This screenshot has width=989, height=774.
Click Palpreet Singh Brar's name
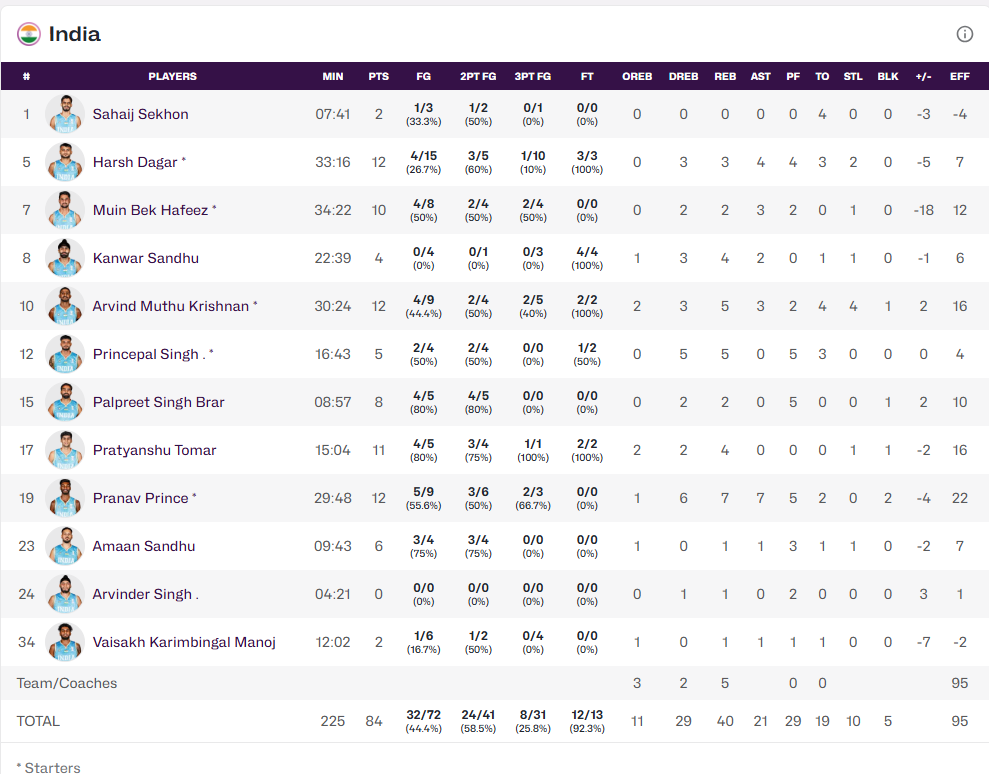(158, 402)
